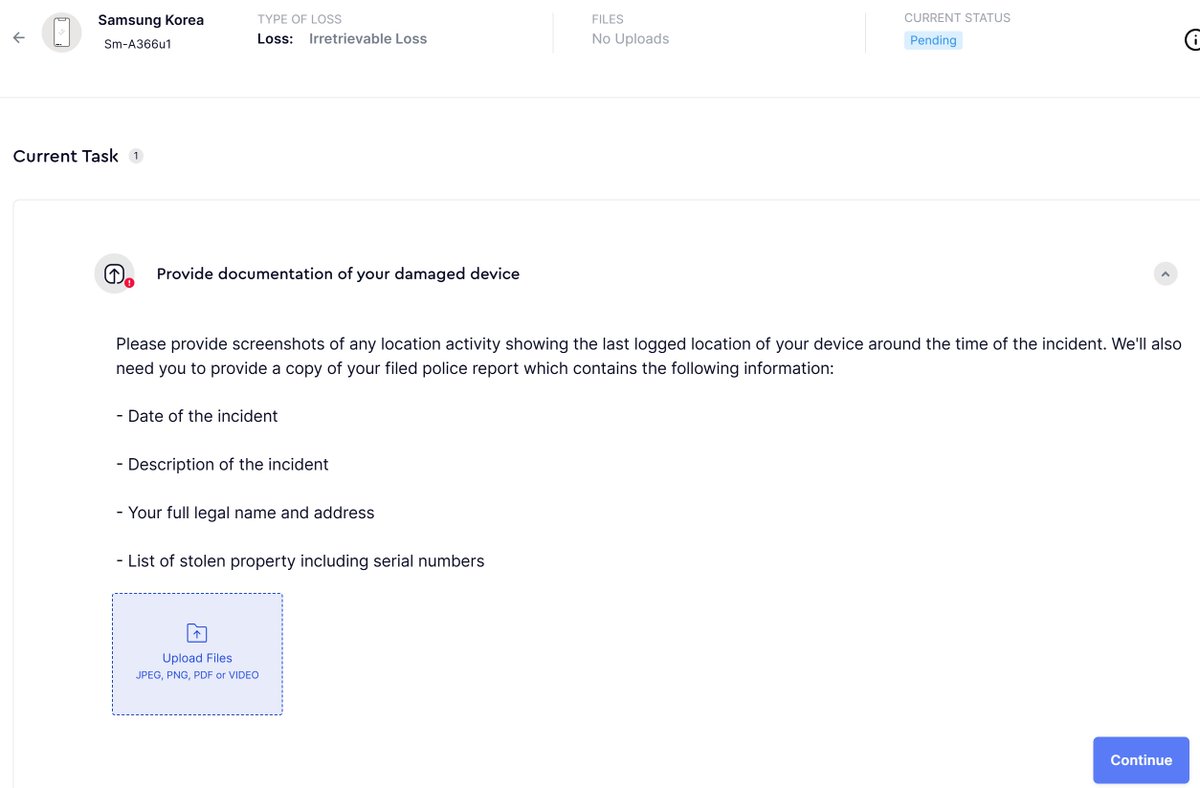Image resolution: width=1200 pixels, height=788 pixels.
Task: Click the upload task icon with red alert
Action: click(x=115, y=274)
